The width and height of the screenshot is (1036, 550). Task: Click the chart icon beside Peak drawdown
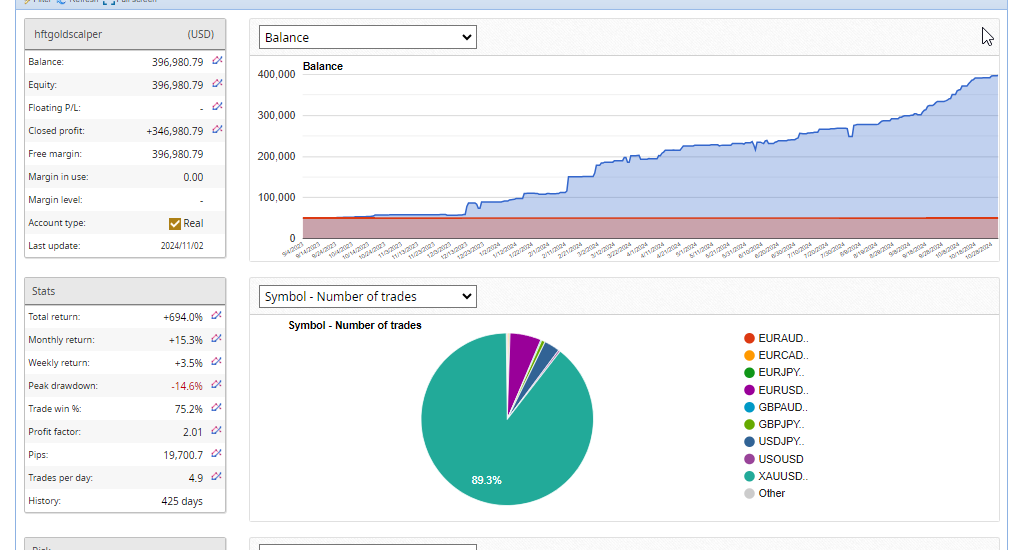click(217, 386)
